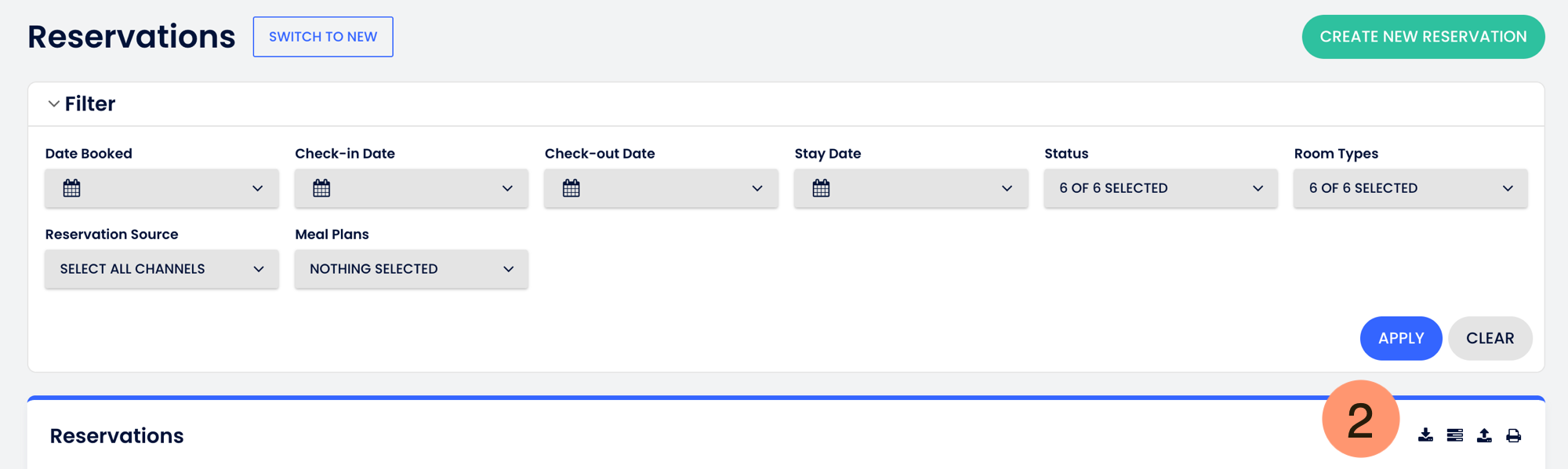Click Create New Reservation button

tap(1423, 37)
